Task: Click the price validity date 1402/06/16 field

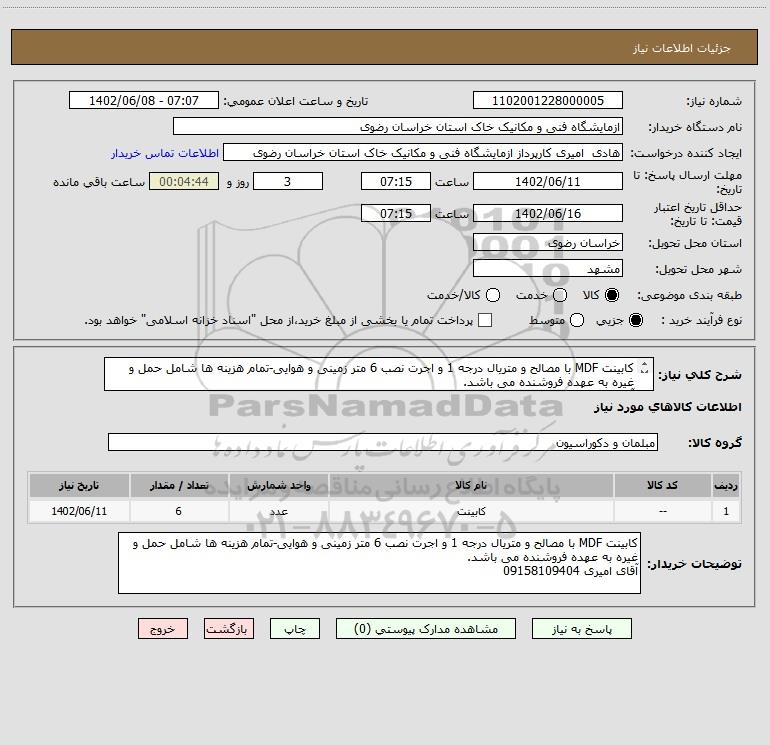Action: 548,213
